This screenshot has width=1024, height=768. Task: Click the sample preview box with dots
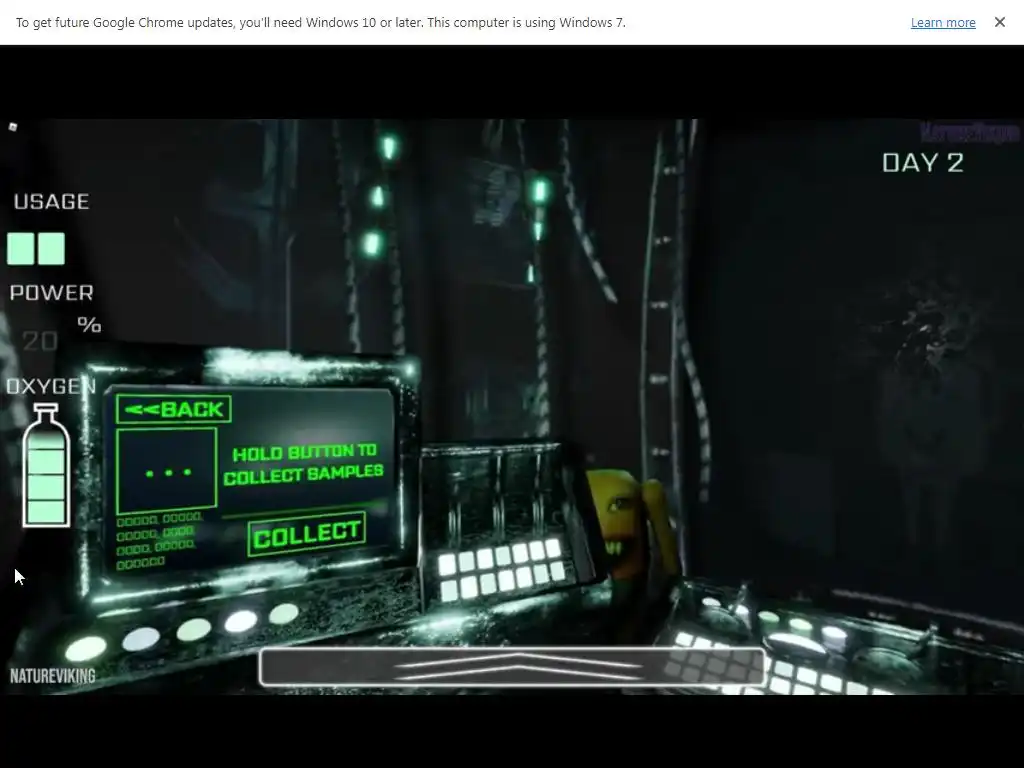click(167, 471)
